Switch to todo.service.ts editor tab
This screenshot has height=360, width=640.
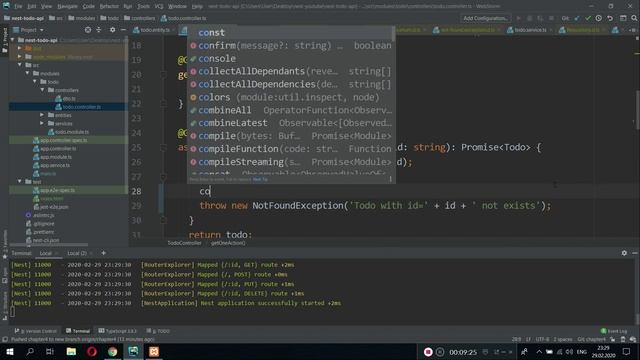pyautogui.click(x=530, y=30)
